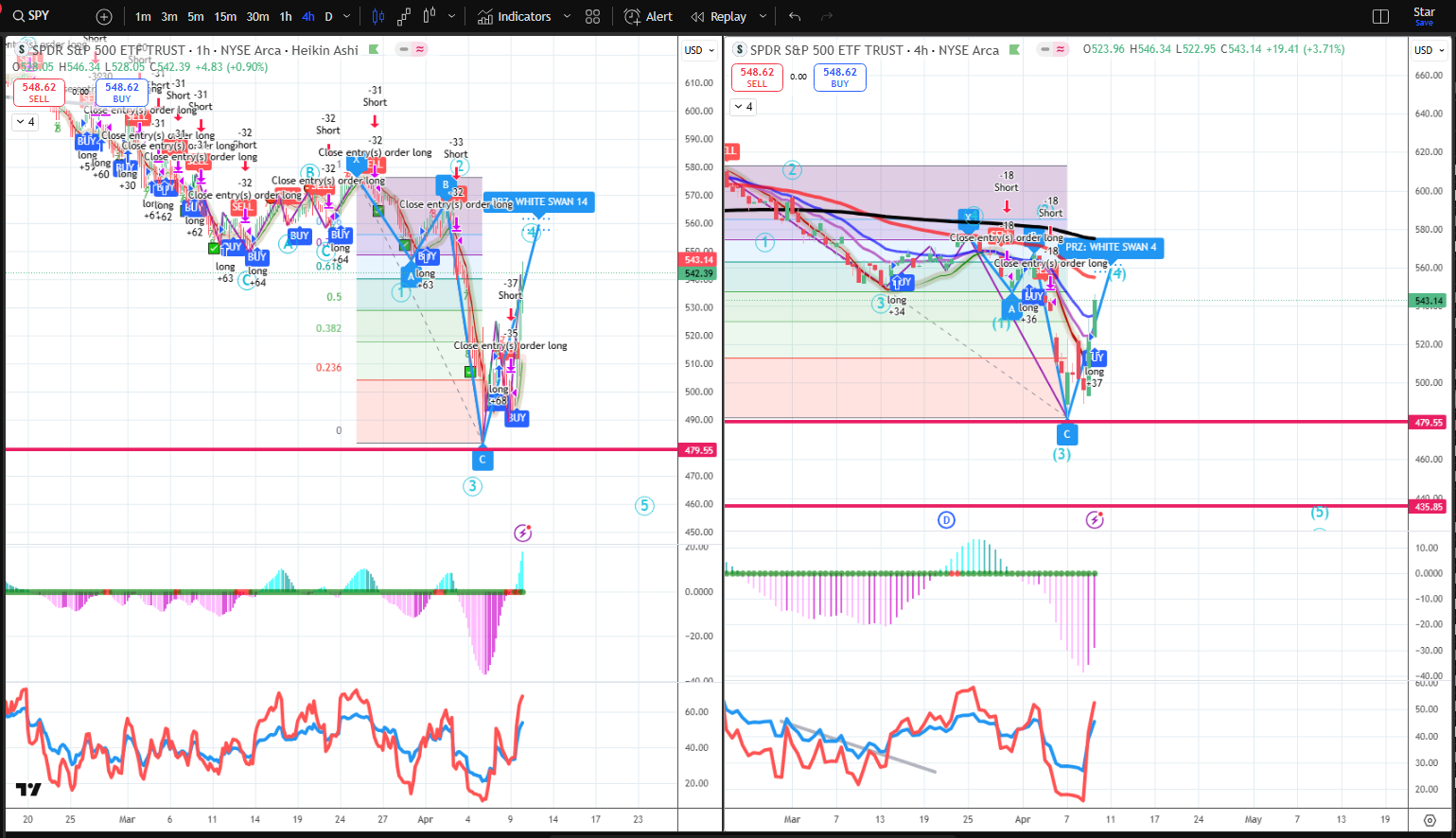Click the right chart SPDR S&P 500 title
The width and height of the screenshot is (1456, 838).
point(874,50)
